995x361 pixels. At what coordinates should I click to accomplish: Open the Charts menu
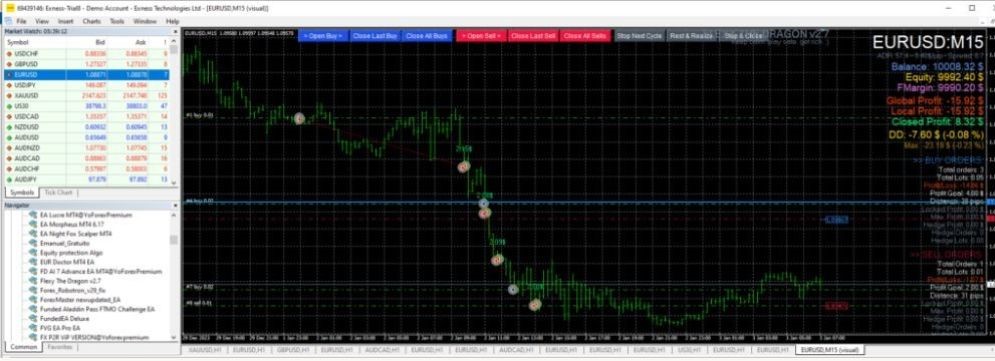[91, 21]
